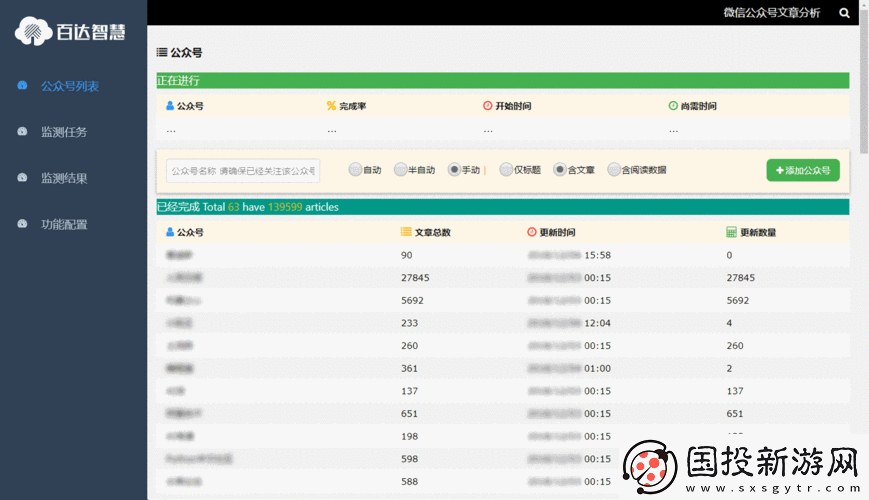Click the dashboard icon beside 公众号列表

click(22, 85)
